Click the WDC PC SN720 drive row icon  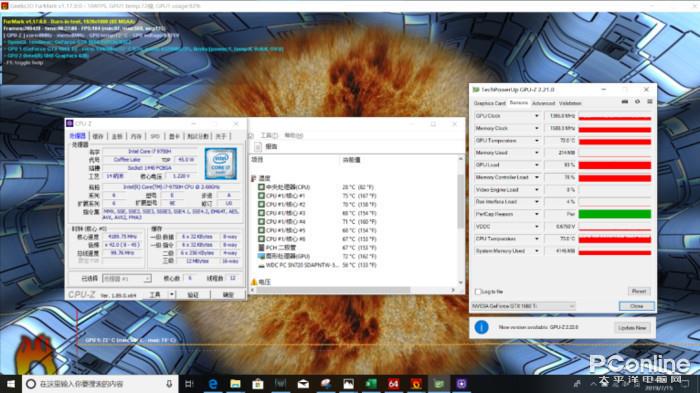[x=261, y=265]
